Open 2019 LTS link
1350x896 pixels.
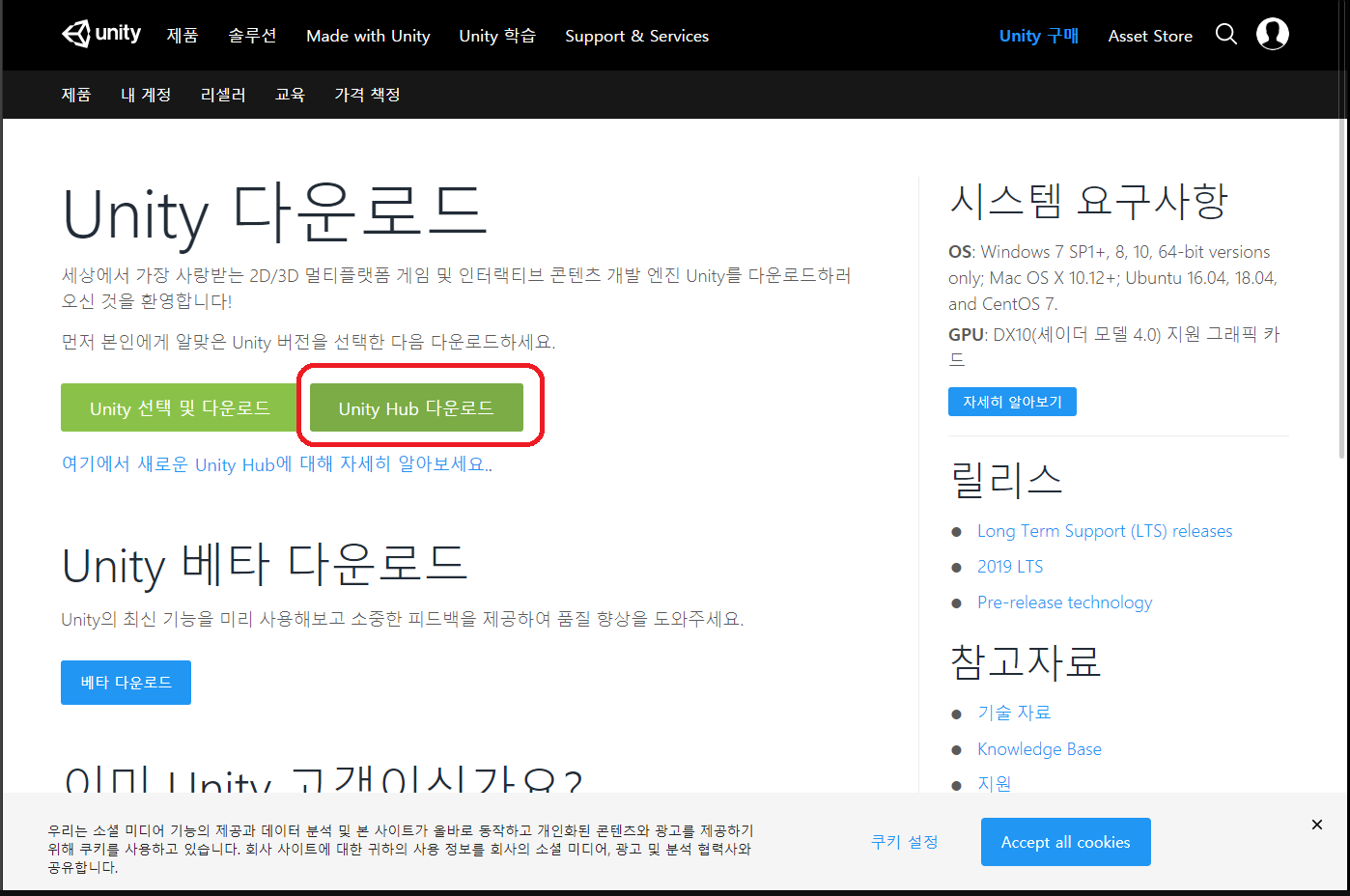tap(1010, 567)
